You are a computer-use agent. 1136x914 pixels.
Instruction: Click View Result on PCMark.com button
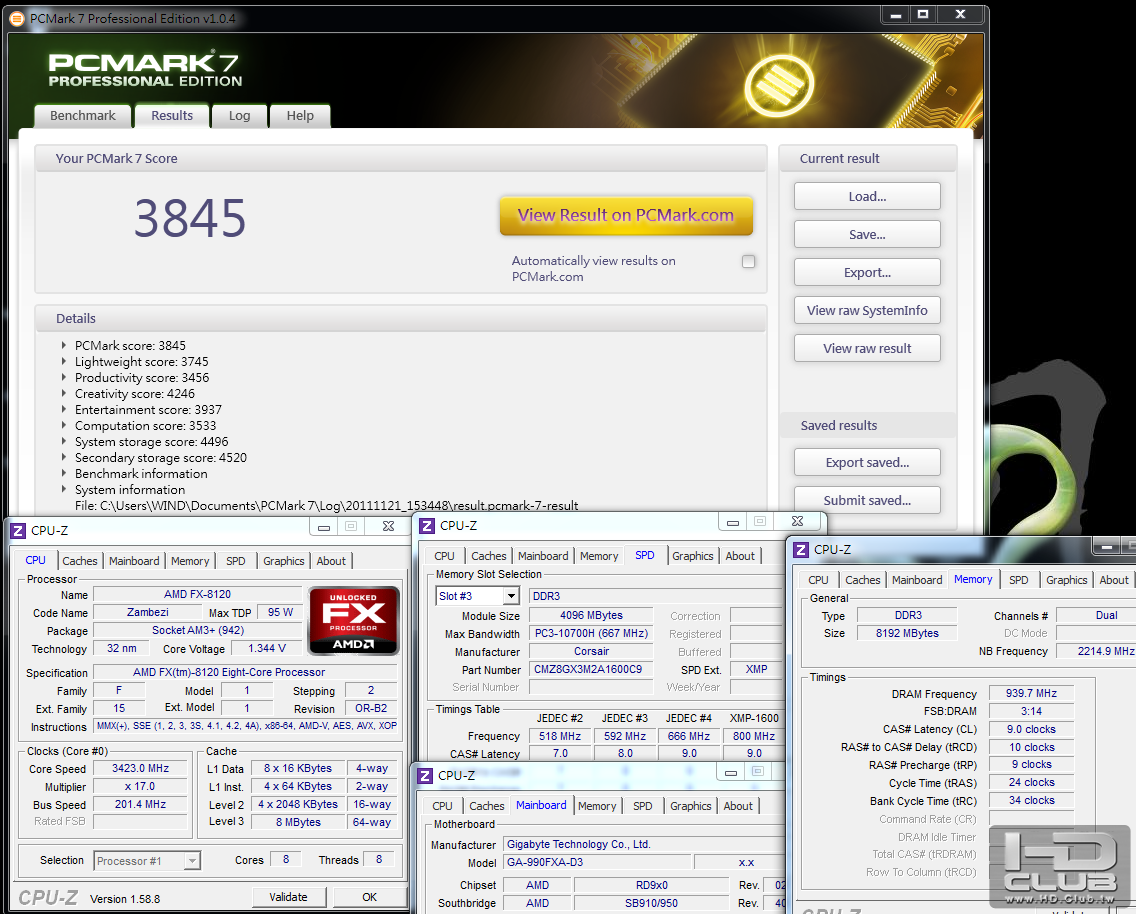pyautogui.click(x=626, y=215)
